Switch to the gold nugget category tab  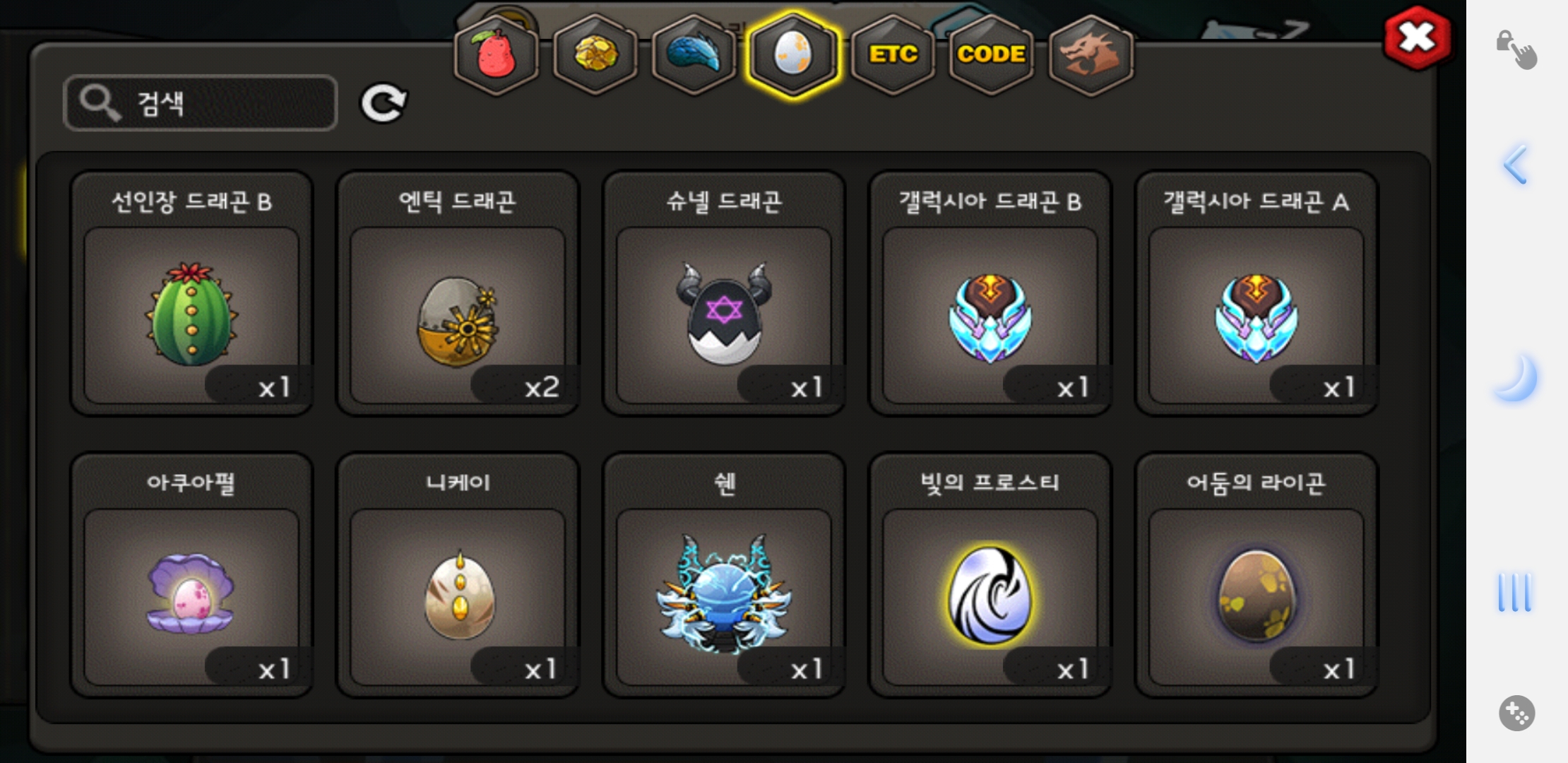pyautogui.click(x=595, y=54)
